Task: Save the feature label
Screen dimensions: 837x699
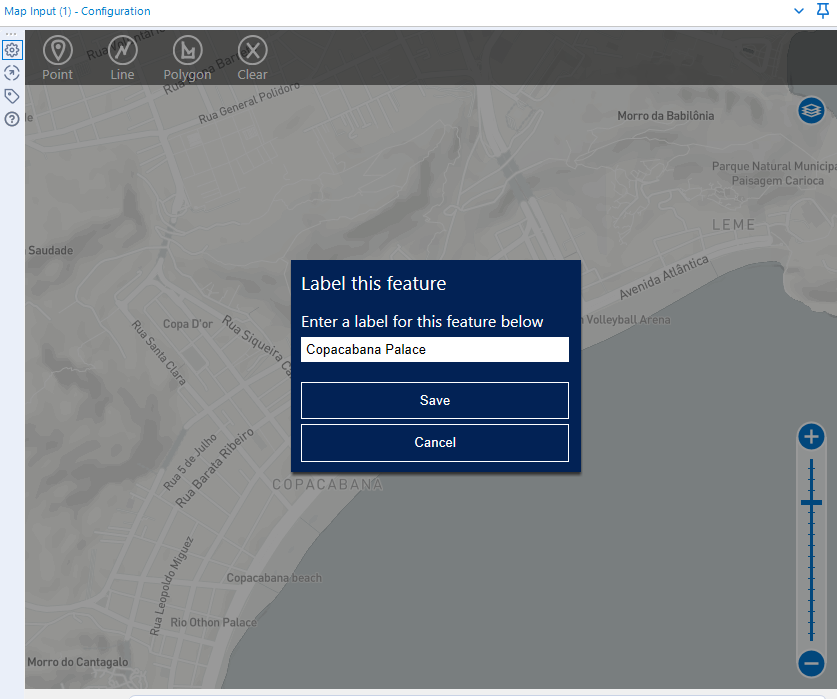Action: 435,400
